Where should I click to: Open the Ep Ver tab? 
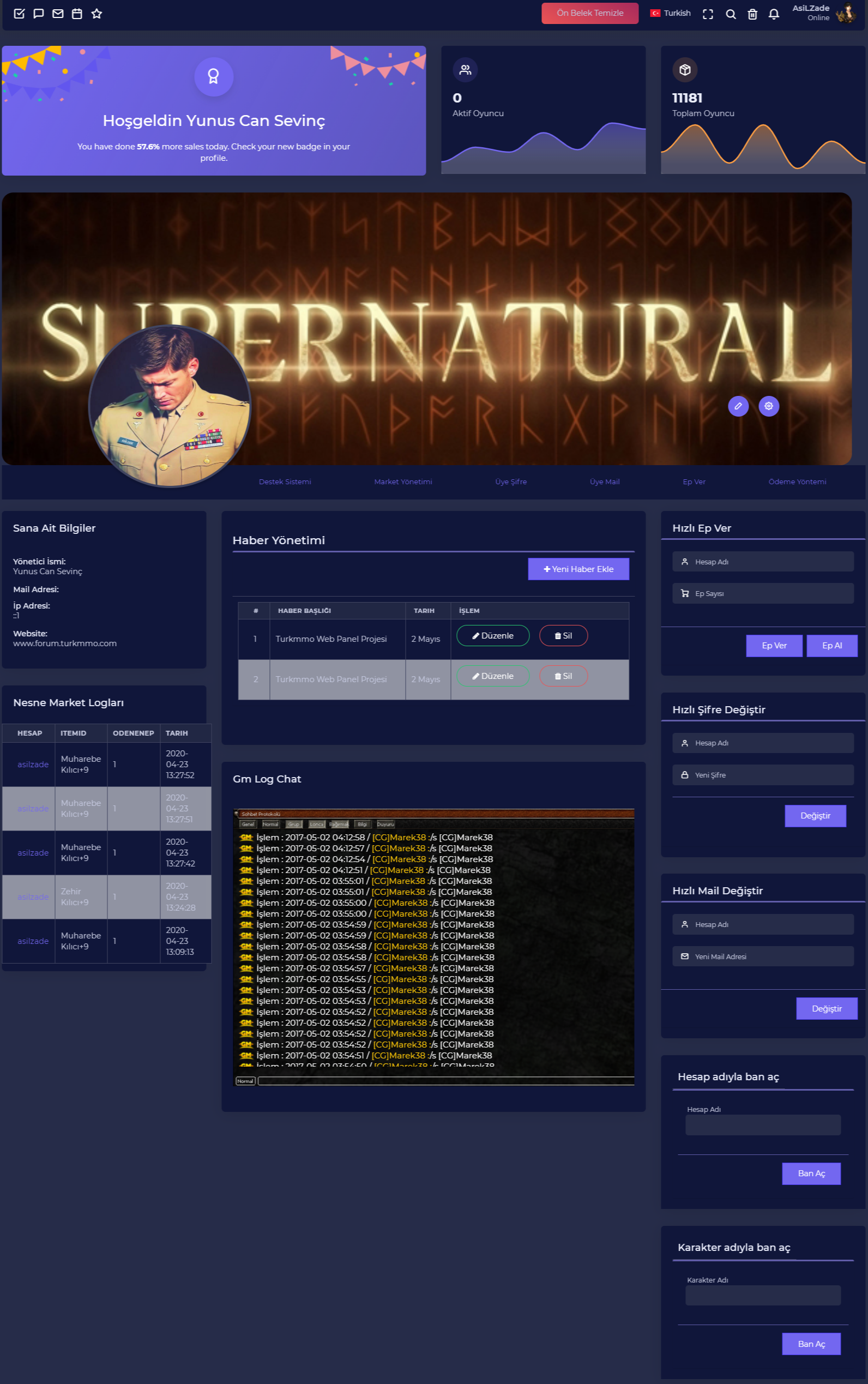[694, 482]
